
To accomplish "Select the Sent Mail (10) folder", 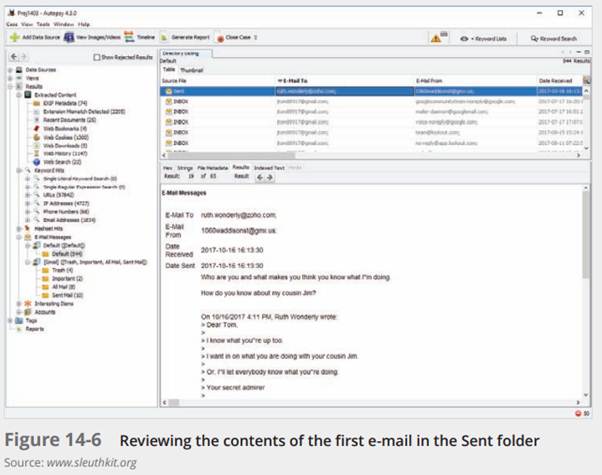I will coord(67,295).
